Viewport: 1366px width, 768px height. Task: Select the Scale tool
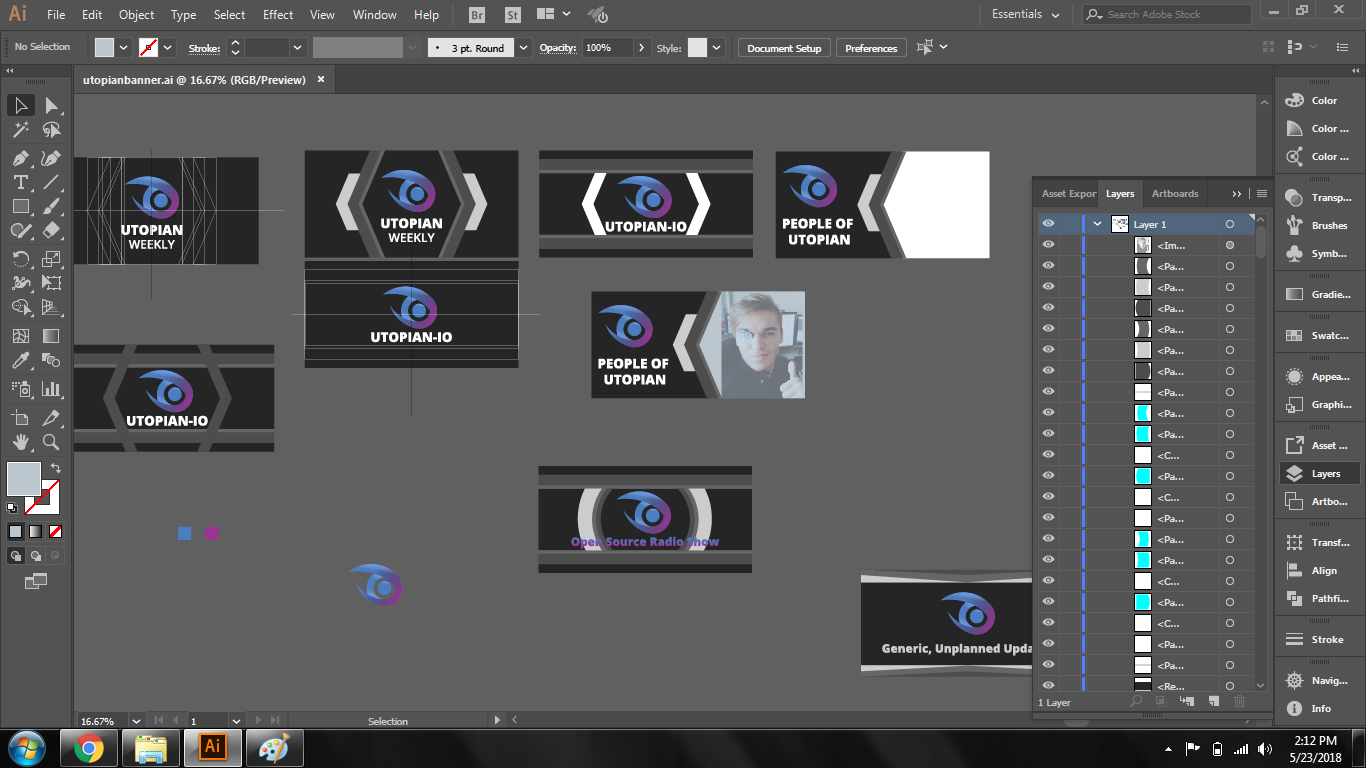click(51, 258)
